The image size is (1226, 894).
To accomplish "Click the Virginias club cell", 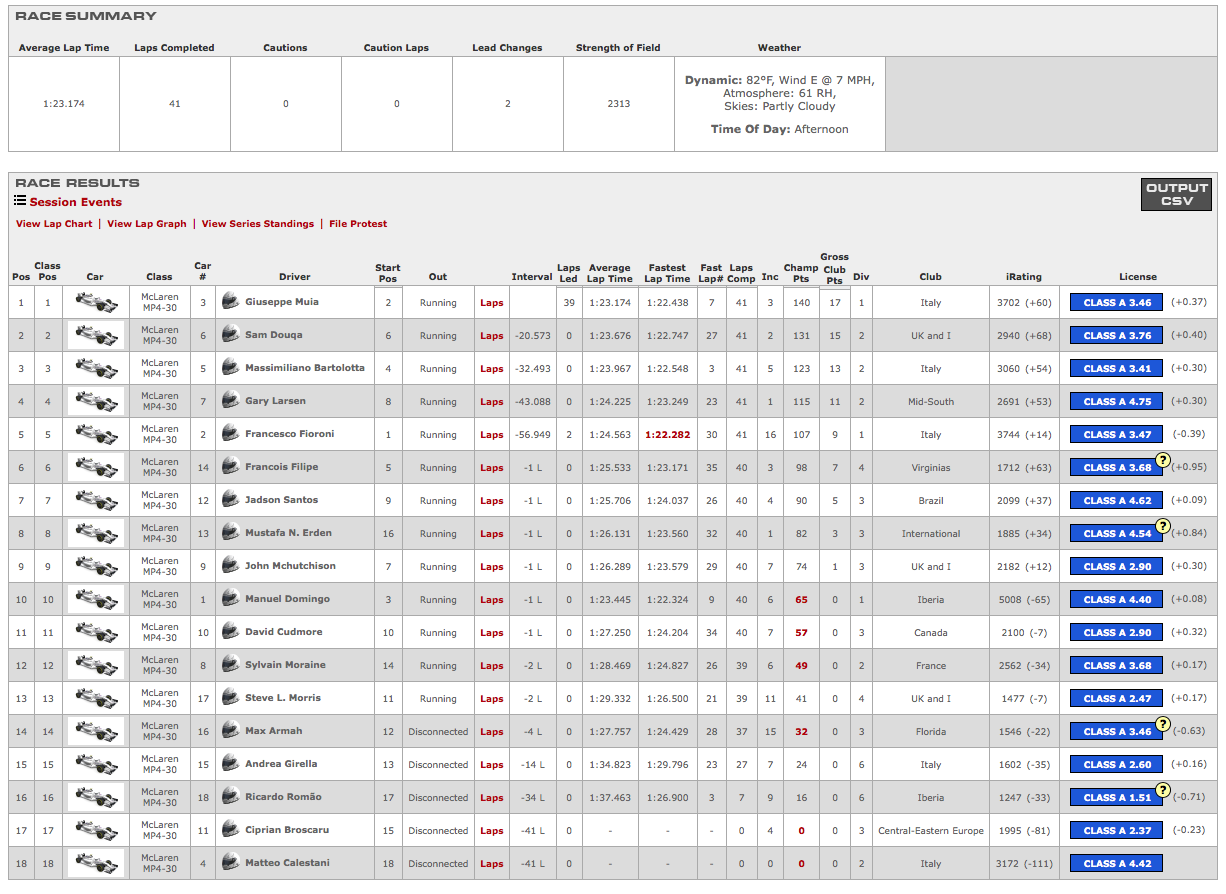I will [x=931, y=467].
